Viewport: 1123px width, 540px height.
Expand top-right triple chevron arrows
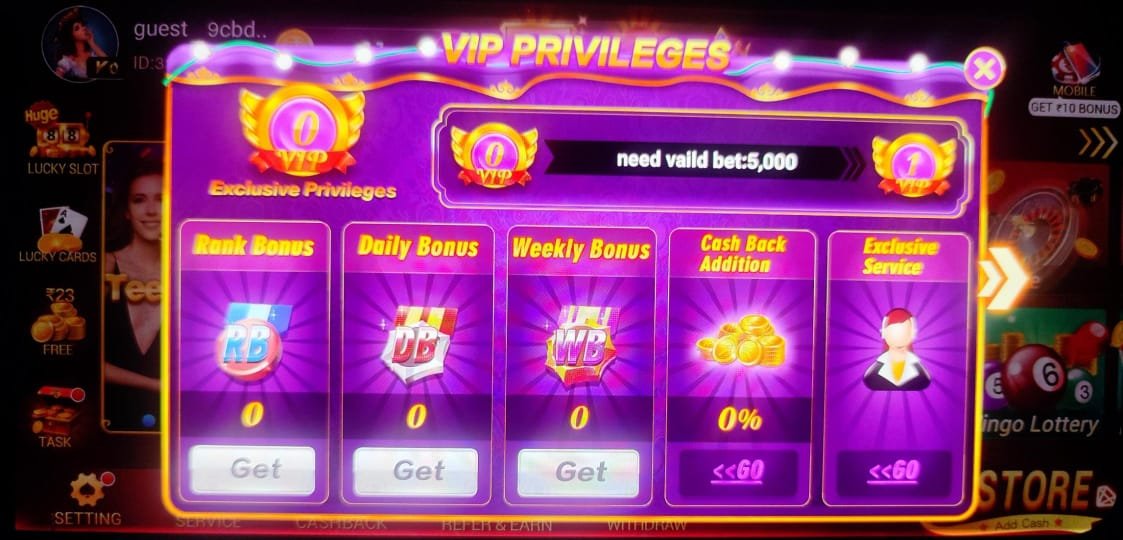[x=1097, y=143]
